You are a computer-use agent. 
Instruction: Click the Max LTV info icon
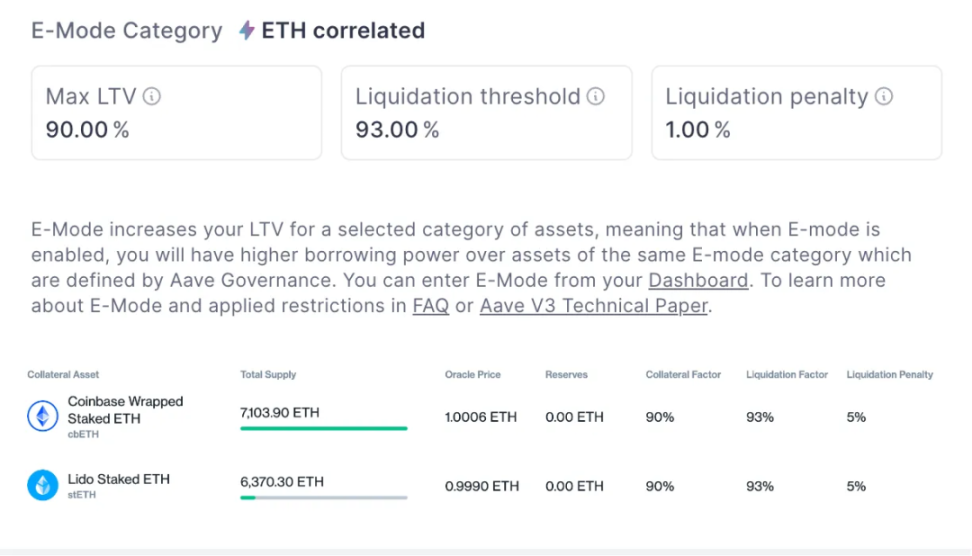152,96
